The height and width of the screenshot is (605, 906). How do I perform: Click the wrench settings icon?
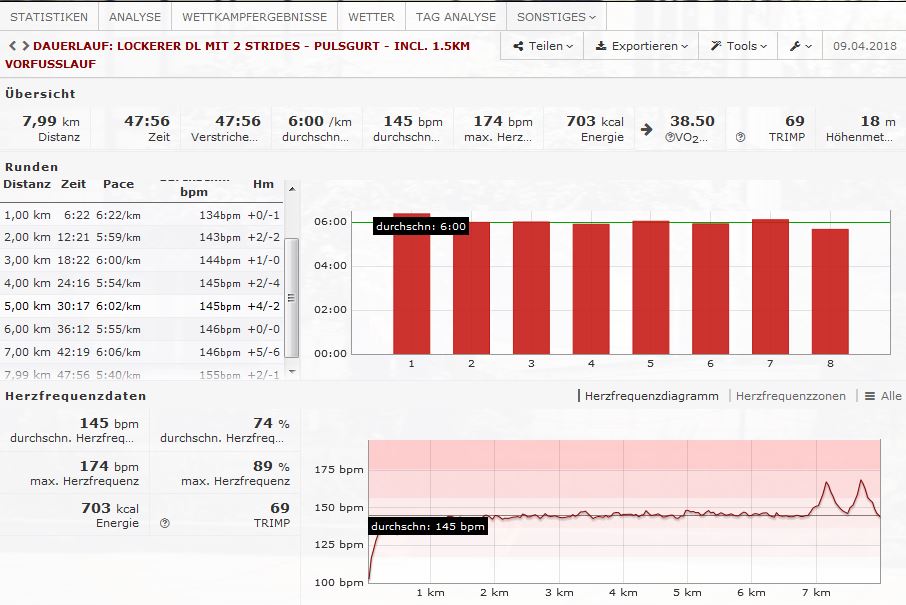pyautogui.click(x=800, y=46)
